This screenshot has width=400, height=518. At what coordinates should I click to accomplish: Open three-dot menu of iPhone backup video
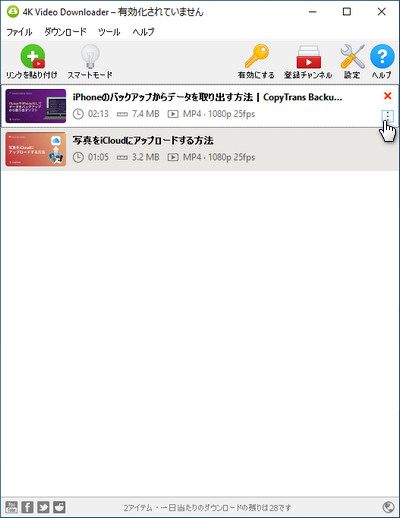point(387,116)
